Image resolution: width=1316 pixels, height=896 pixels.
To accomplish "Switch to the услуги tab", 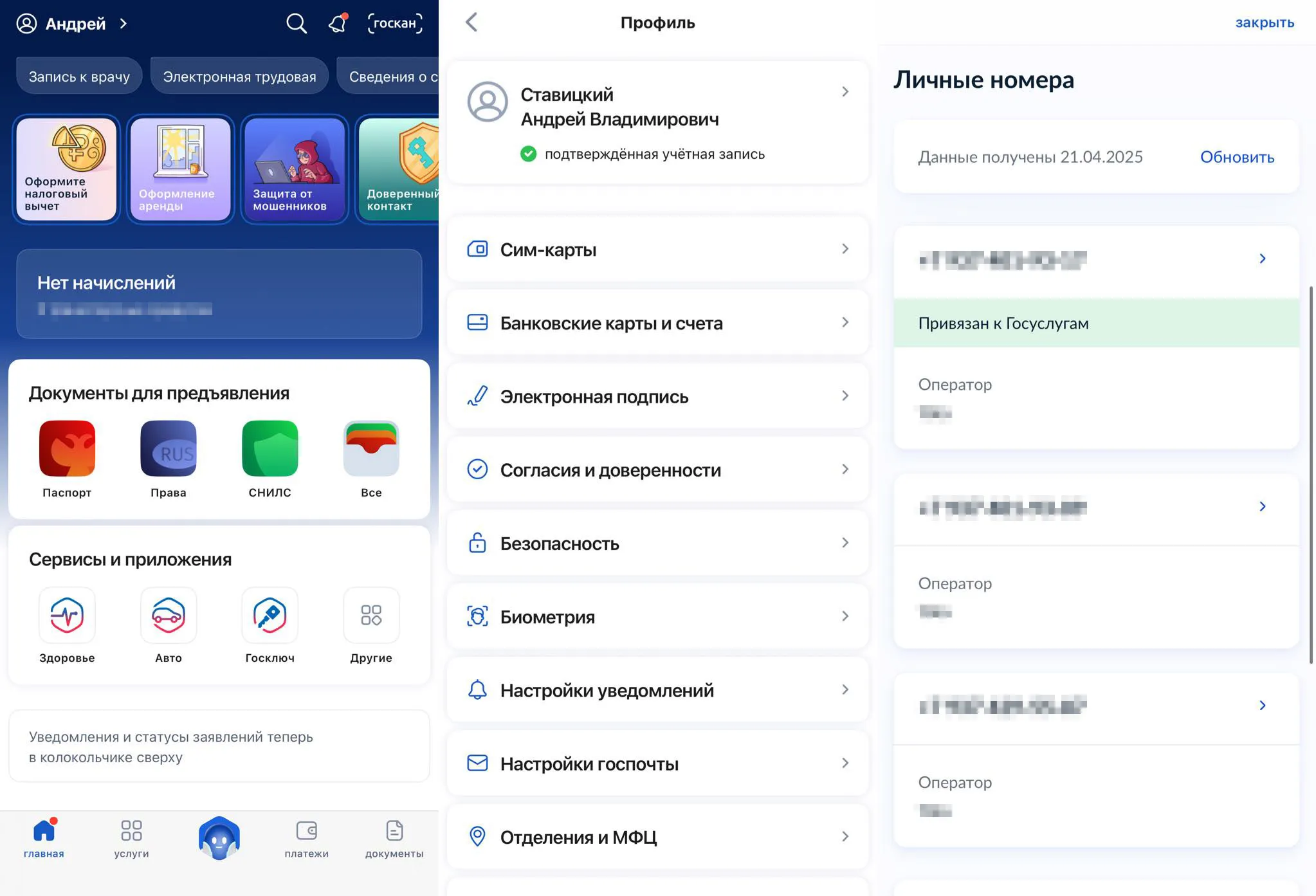I will click(x=131, y=839).
